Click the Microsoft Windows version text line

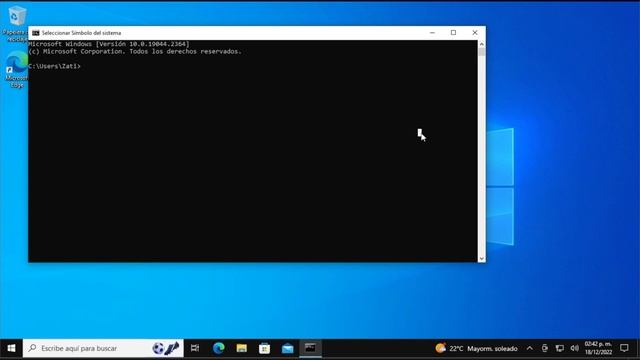[109, 44]
